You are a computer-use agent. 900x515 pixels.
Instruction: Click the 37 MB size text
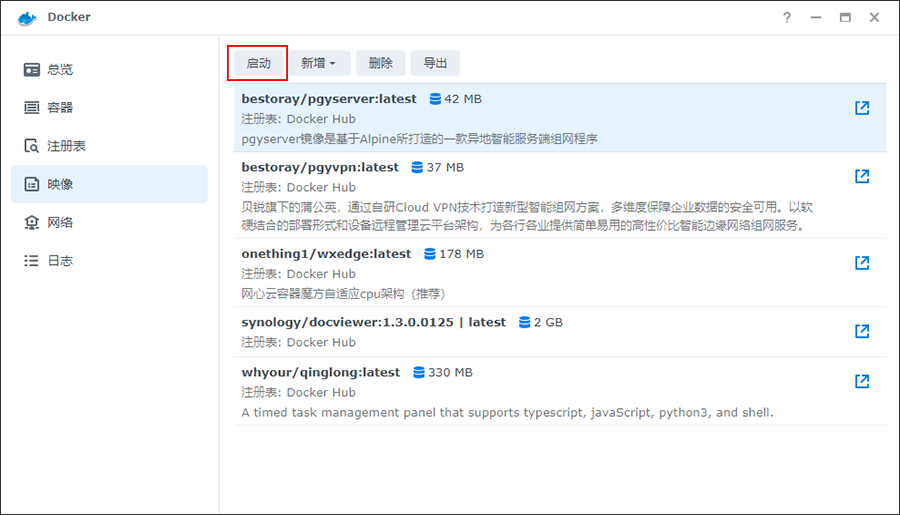click(x=445, y=167)
